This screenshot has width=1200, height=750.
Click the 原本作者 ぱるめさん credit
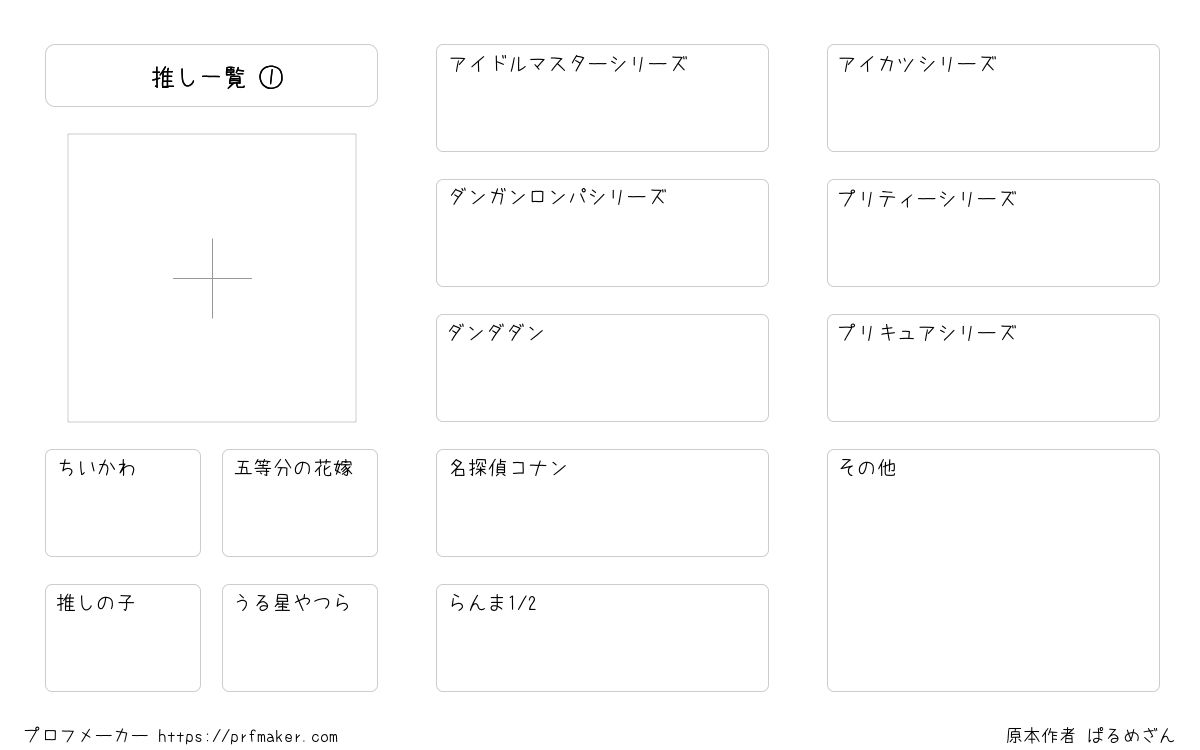pos(1091,736)
